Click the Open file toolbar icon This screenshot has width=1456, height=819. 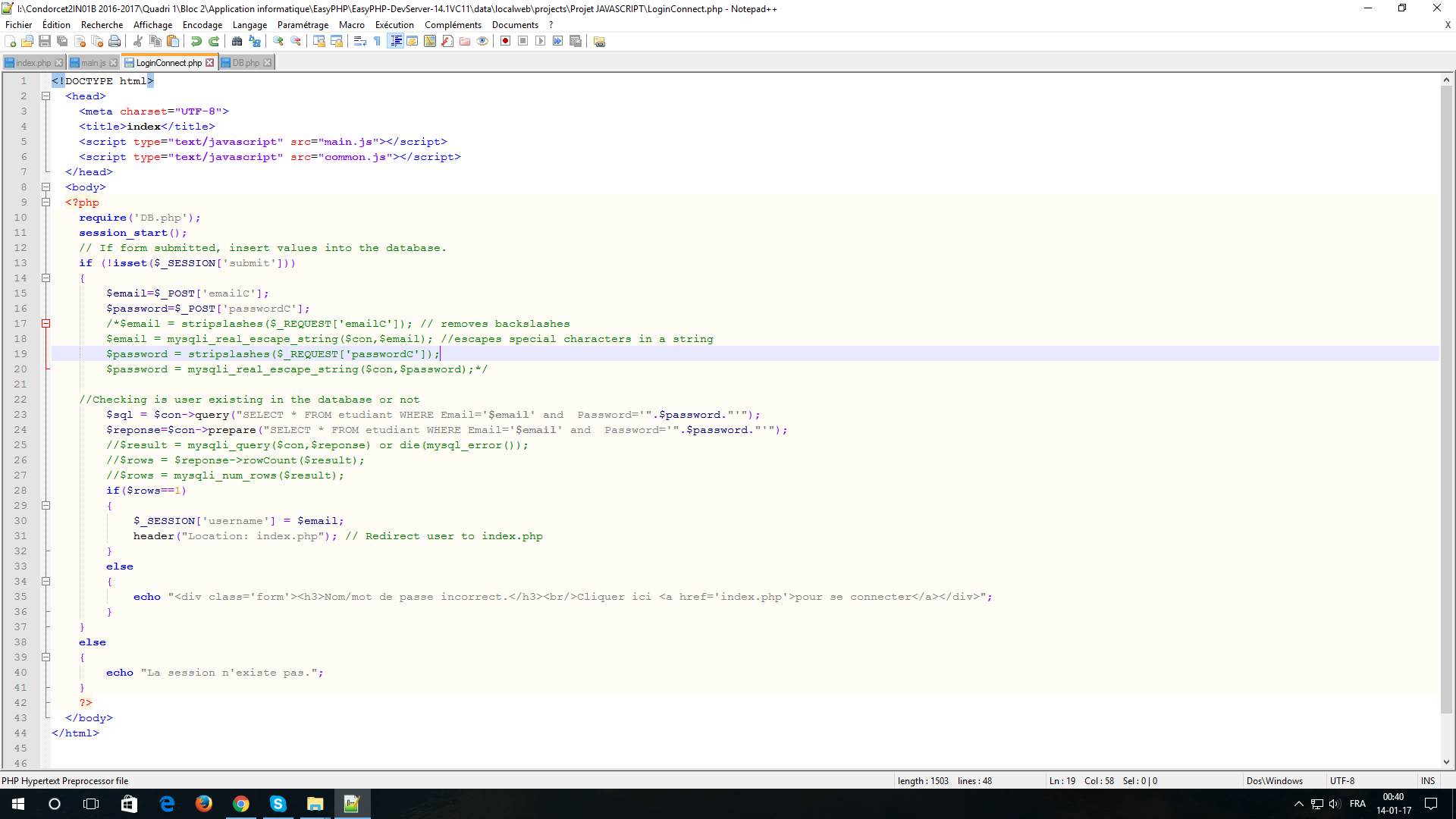[27, 42]
